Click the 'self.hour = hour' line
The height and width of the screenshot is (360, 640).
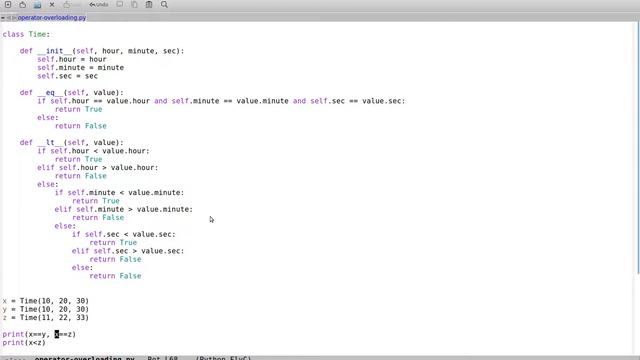(72, 59)
